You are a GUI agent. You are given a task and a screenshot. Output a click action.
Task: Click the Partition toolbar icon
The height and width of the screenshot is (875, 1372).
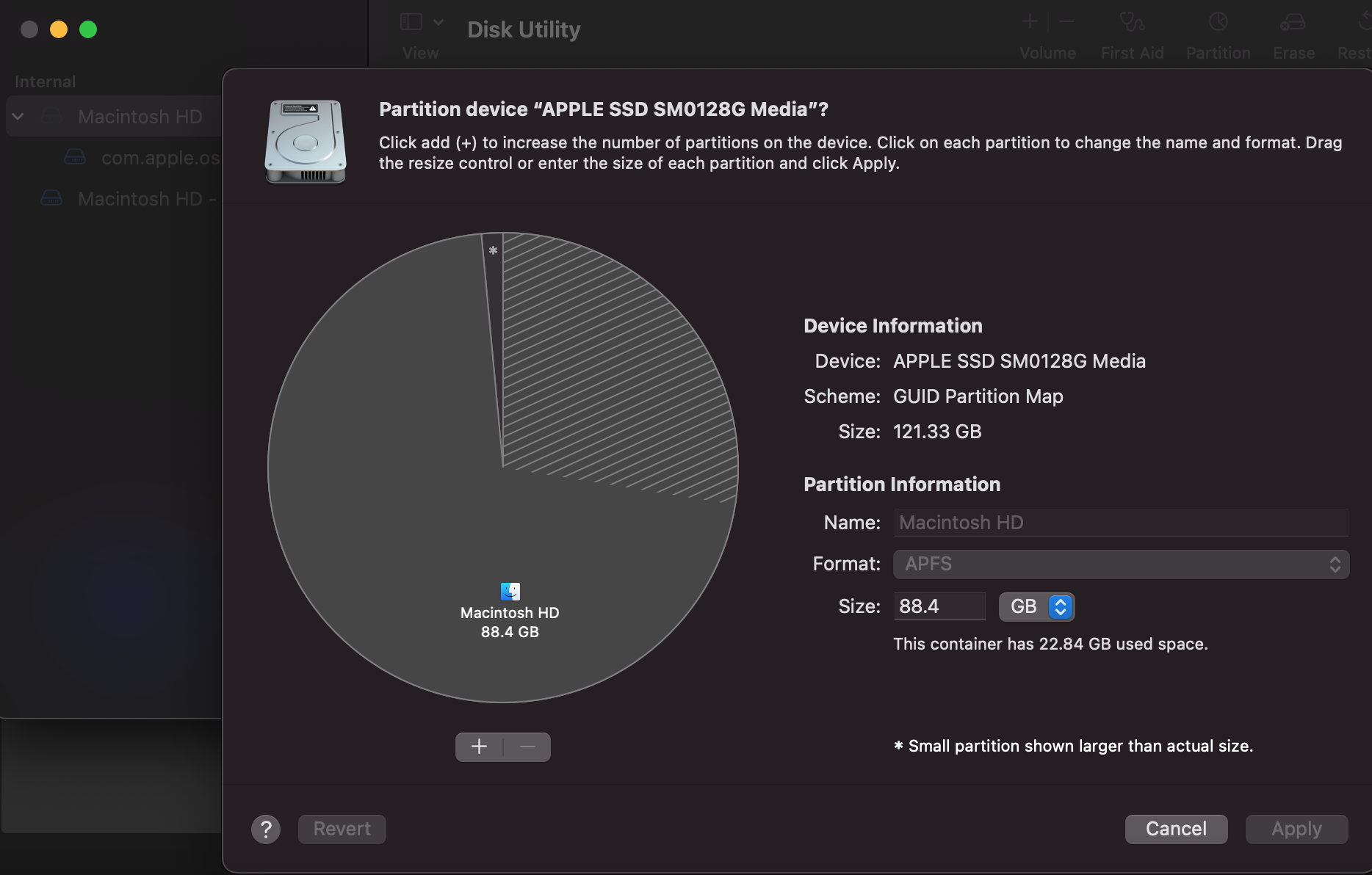tap(1218, 22)
